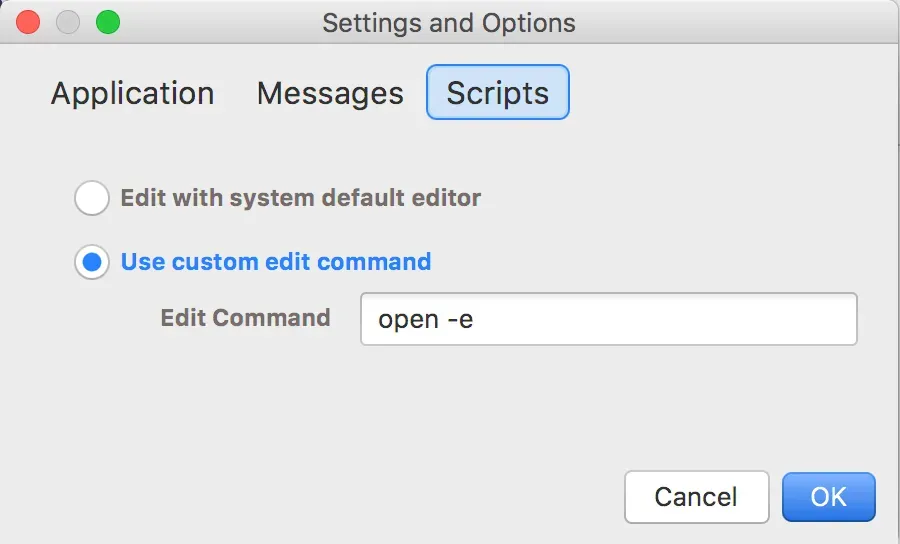Select the system default editor radio button
Viewport: 900px width, 544px height.
[x=92, y=197]
